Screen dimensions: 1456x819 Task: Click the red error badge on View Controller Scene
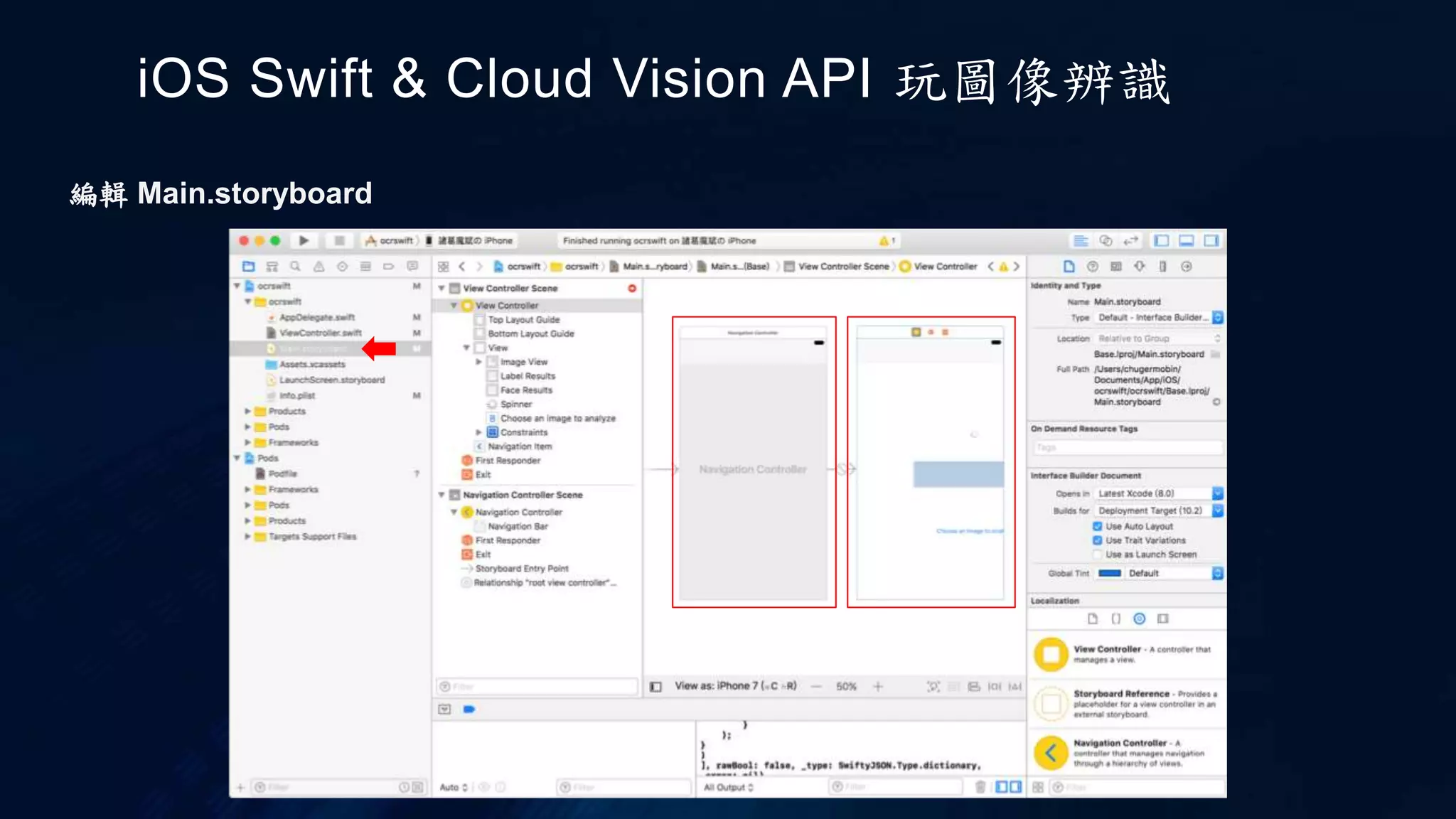(x=632, y=288)
